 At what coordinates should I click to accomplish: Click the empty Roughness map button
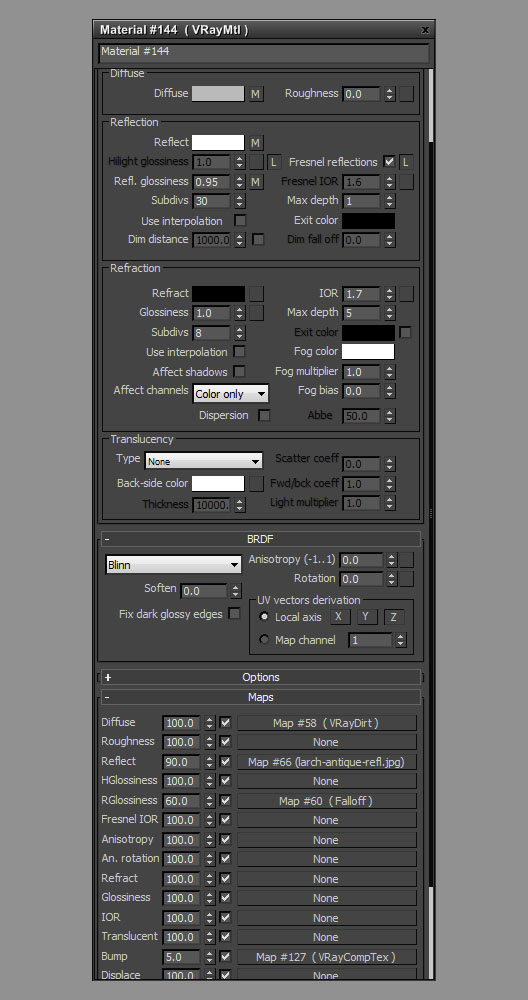pyautogui.click(x=406, y=94)
